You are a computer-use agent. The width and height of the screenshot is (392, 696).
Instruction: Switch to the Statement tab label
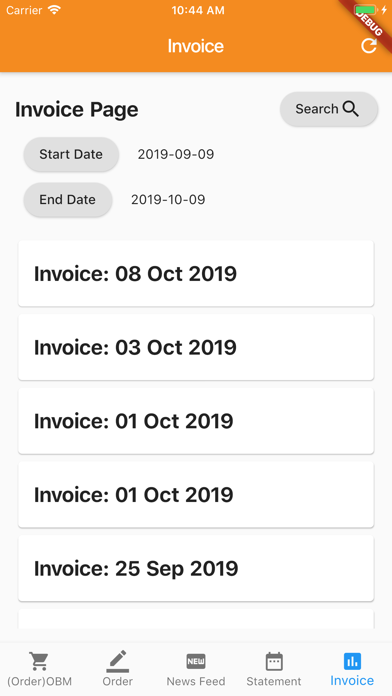274,681
